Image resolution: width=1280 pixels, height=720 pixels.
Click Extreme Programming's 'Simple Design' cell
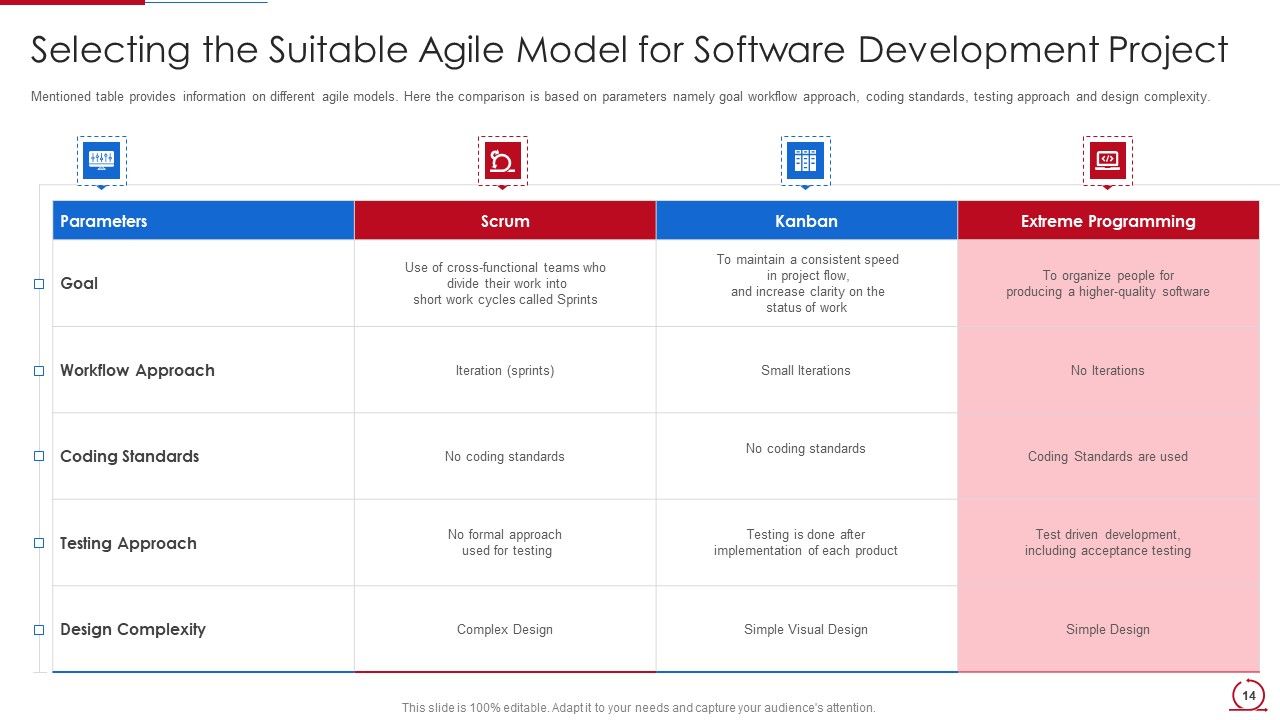click(x=1108, y=630)
